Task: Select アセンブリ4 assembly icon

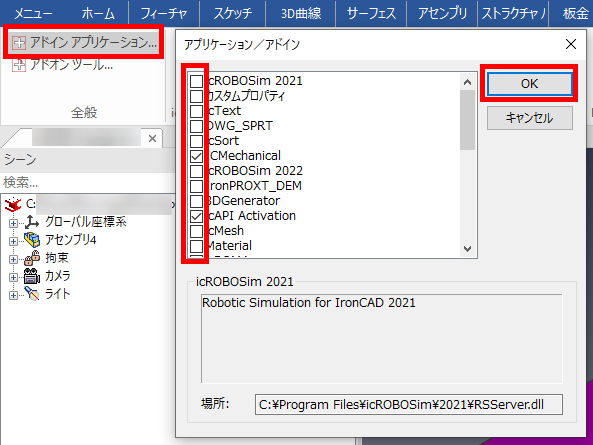Action: (32, 240)
